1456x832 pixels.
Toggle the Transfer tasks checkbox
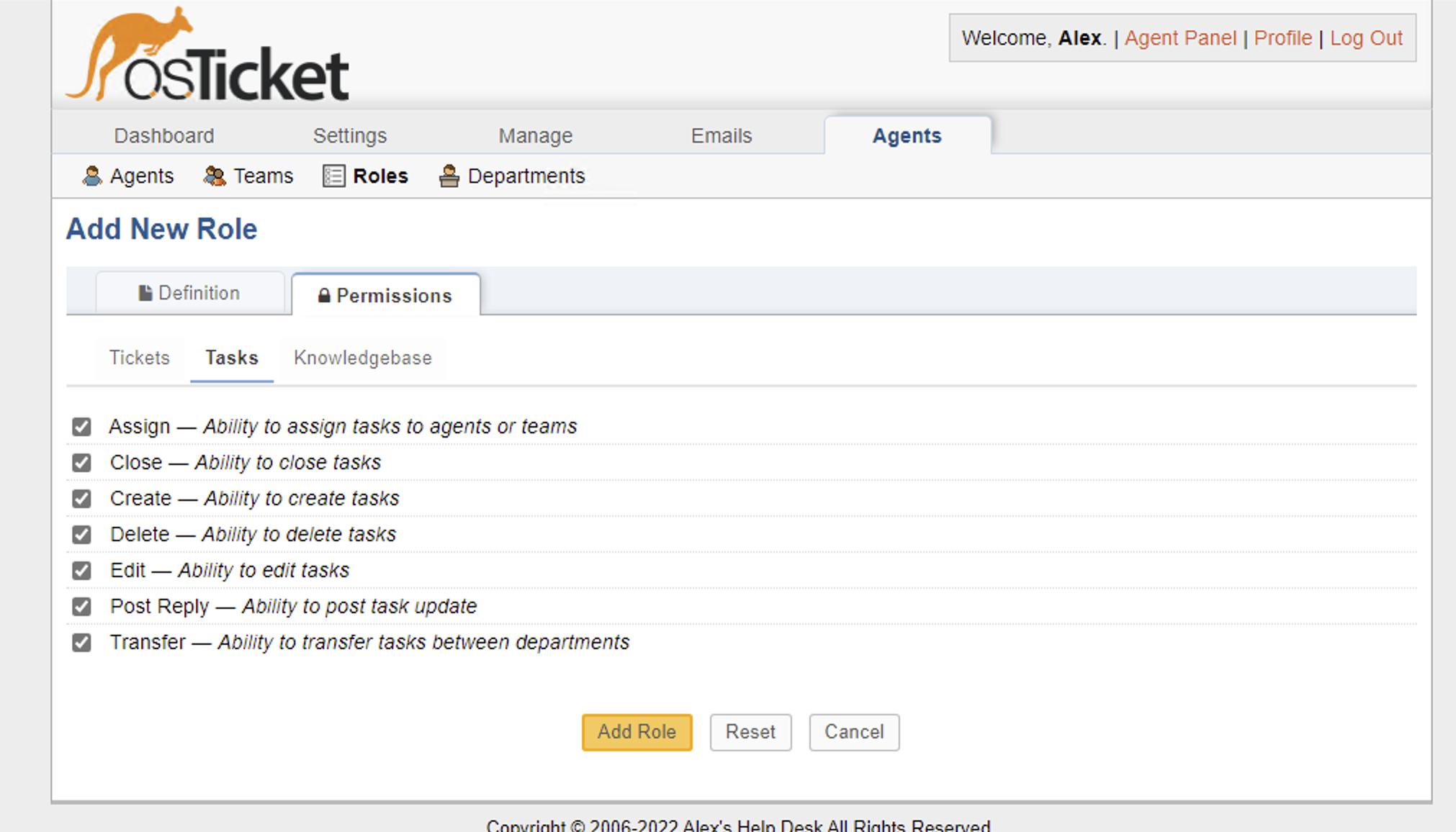tap(81, 643)
